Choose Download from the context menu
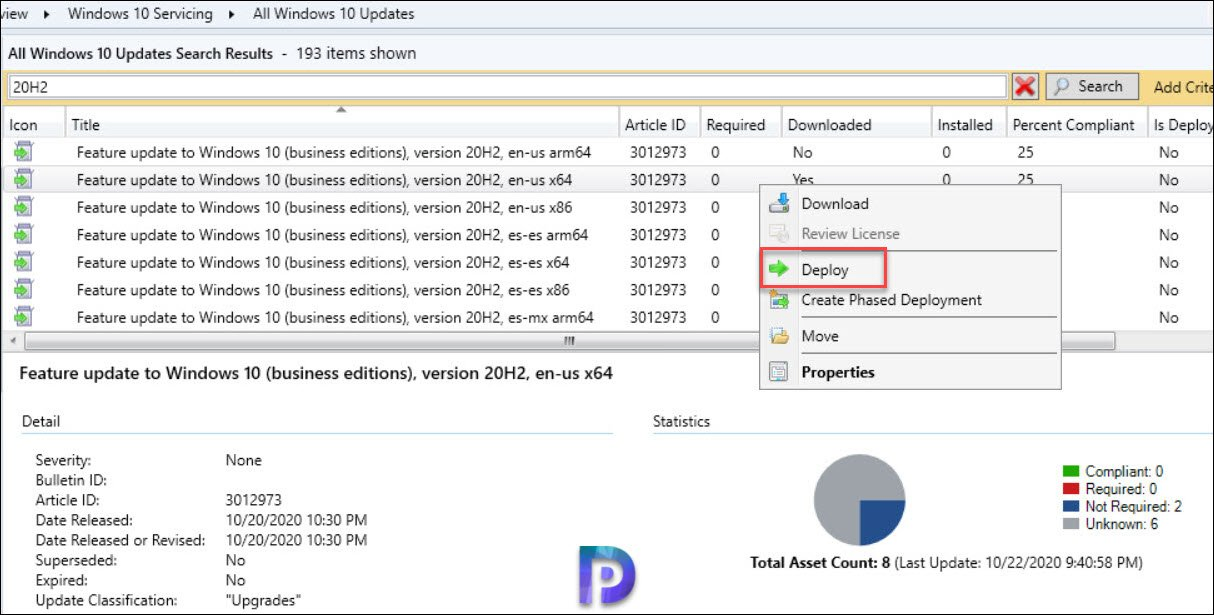The width and height of the screenshot is (1214, 615). coord(835,204)
